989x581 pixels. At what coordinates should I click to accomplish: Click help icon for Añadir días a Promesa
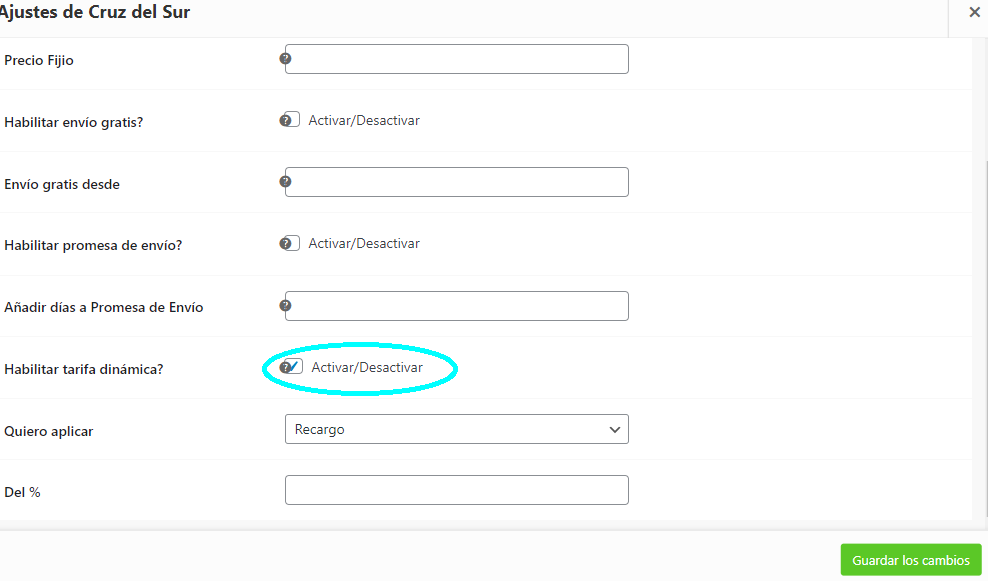[x=285, y=305]
